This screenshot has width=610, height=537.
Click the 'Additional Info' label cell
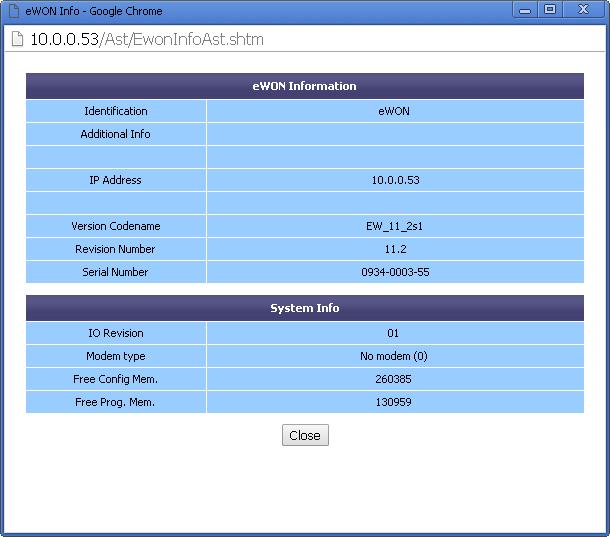click(x=116, y=134)
